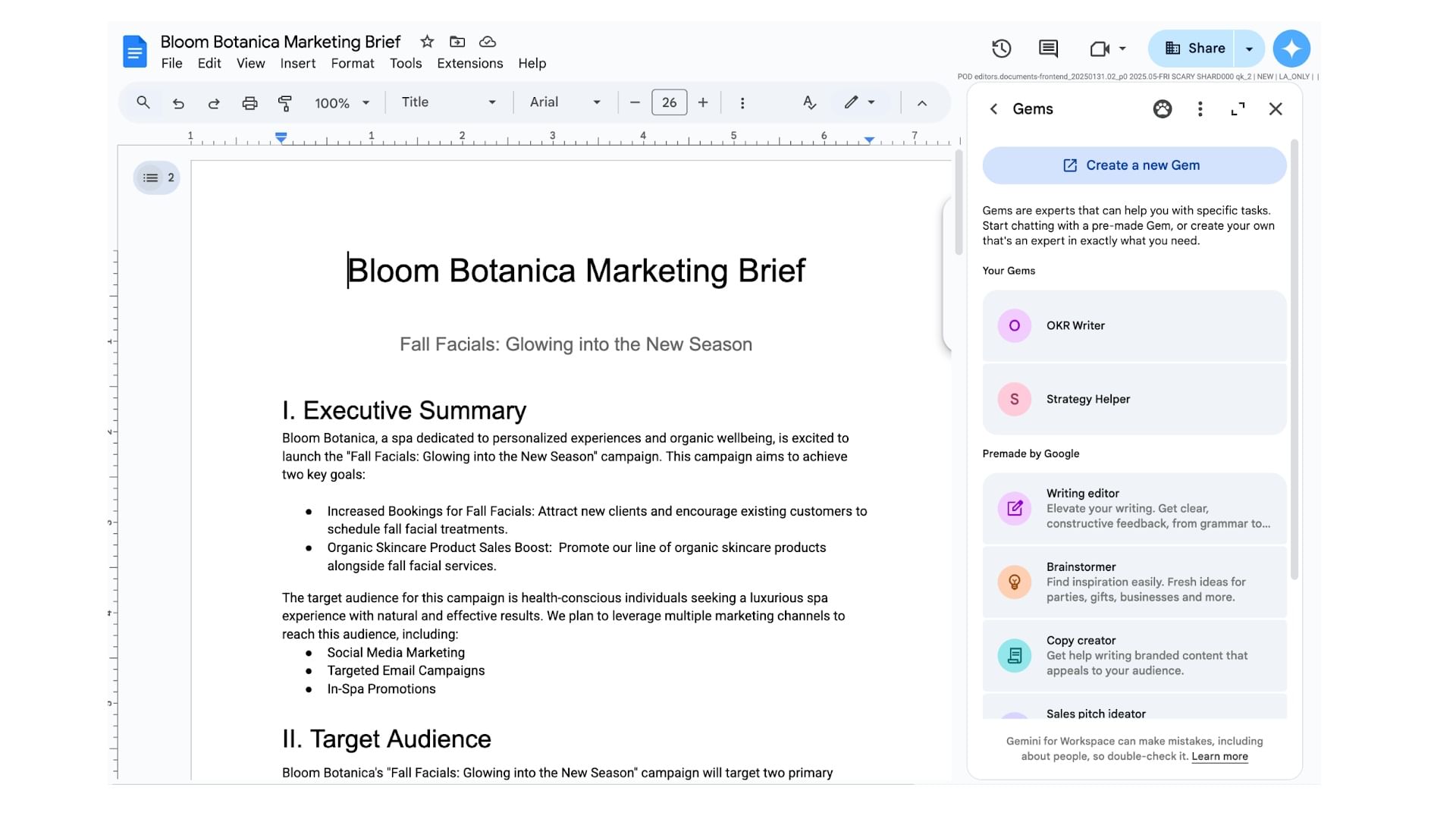The width and height of the screenshot is (1456, 819).
Task: Open the Insert menu
Action: 297,64
